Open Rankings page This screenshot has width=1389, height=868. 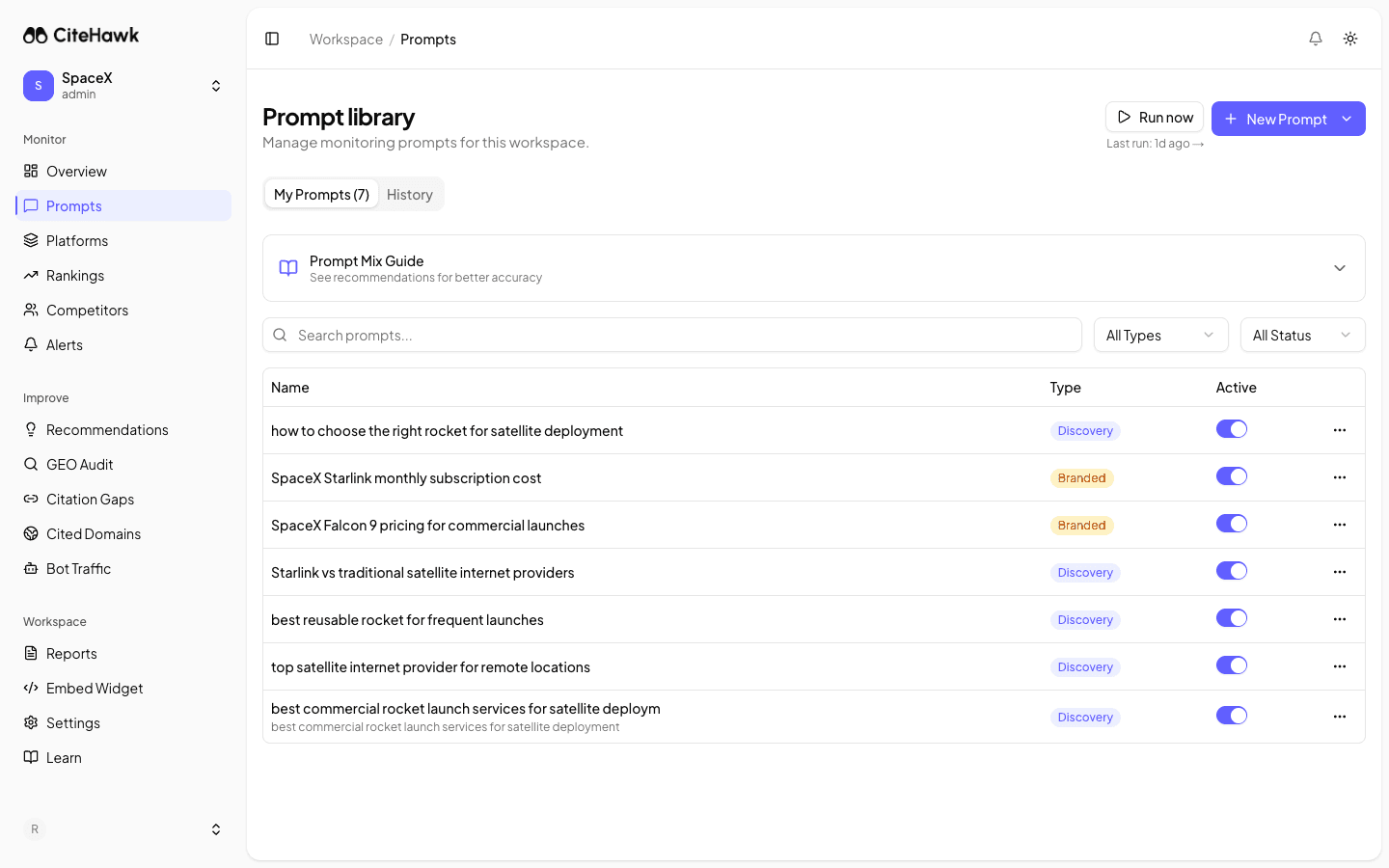pos(123,275)
